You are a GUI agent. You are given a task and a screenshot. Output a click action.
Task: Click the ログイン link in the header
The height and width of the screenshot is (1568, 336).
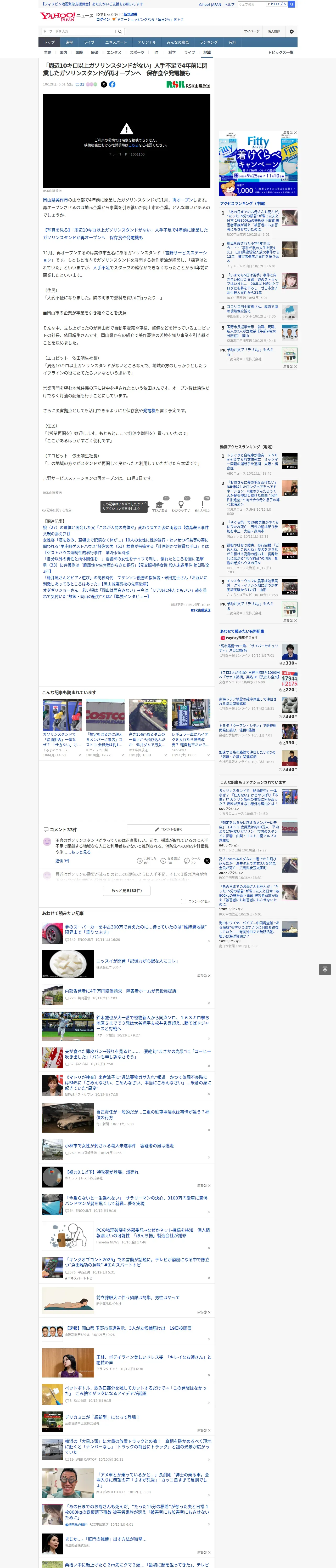pos(103,20)
